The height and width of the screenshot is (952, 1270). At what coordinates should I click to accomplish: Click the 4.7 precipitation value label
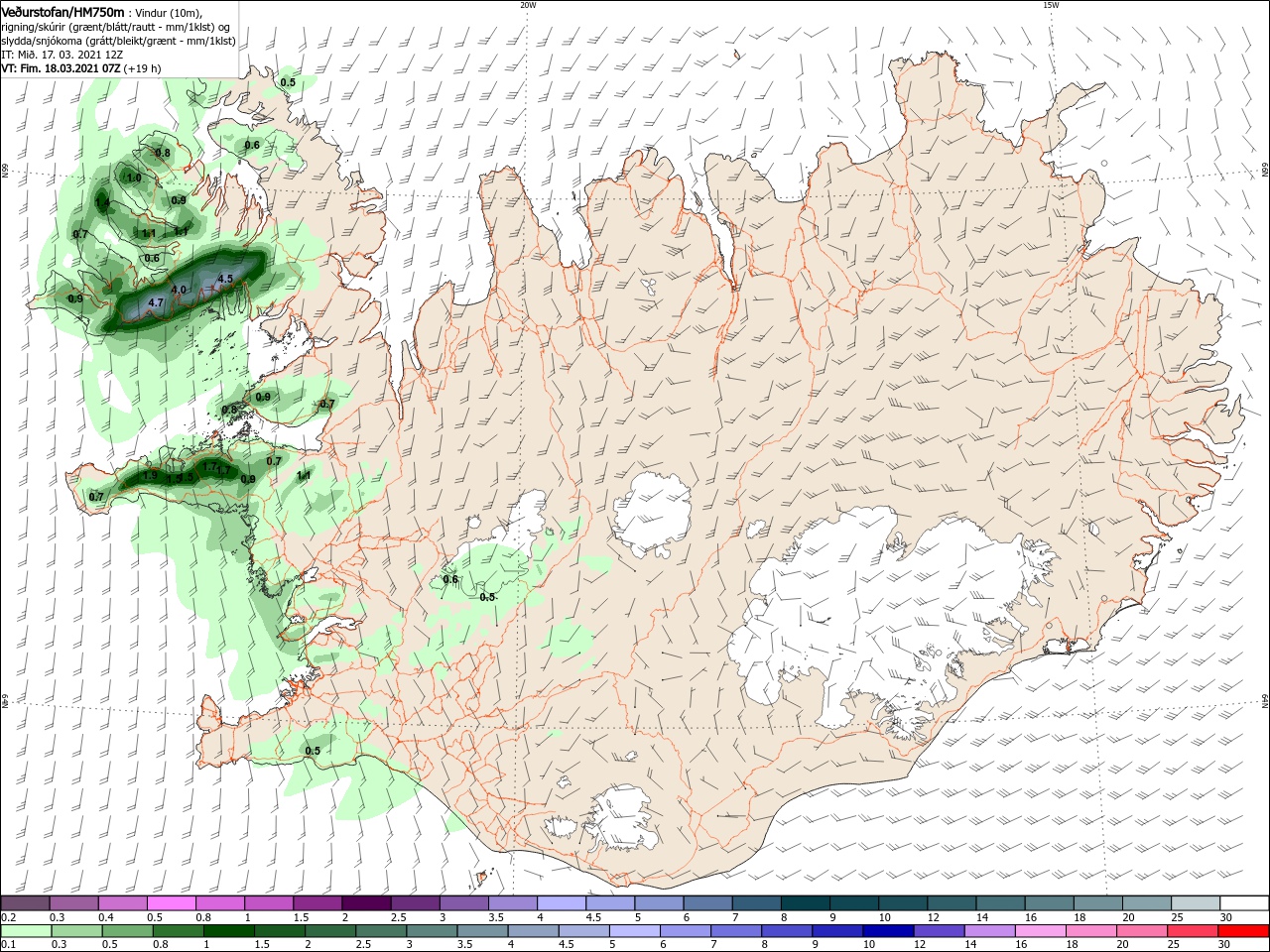click(155, 302)
